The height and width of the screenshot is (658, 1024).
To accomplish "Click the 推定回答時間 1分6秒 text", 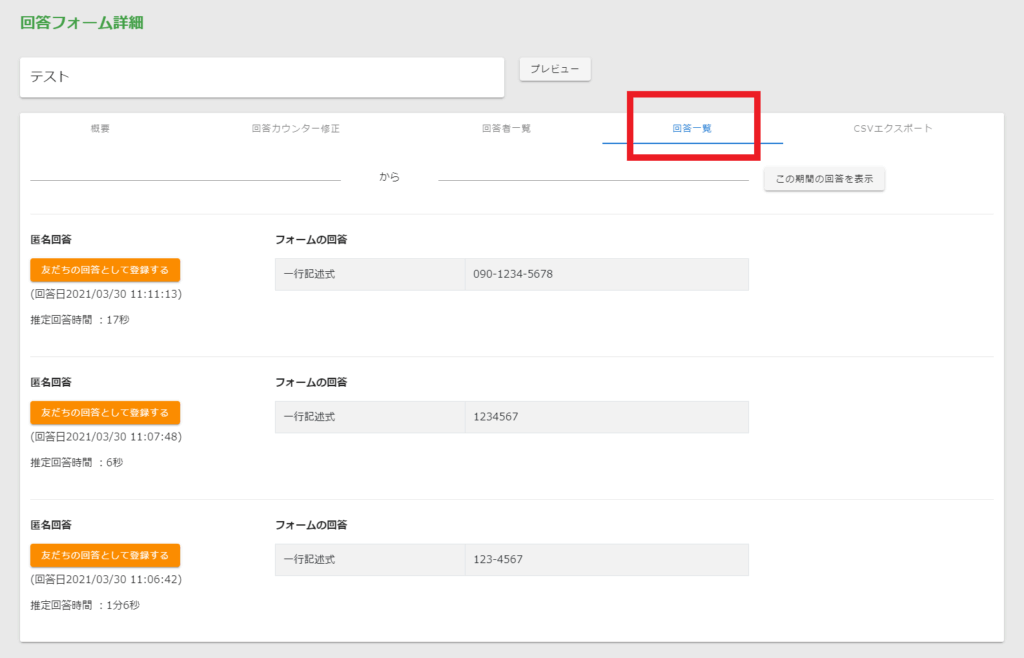I will [85, 605].
